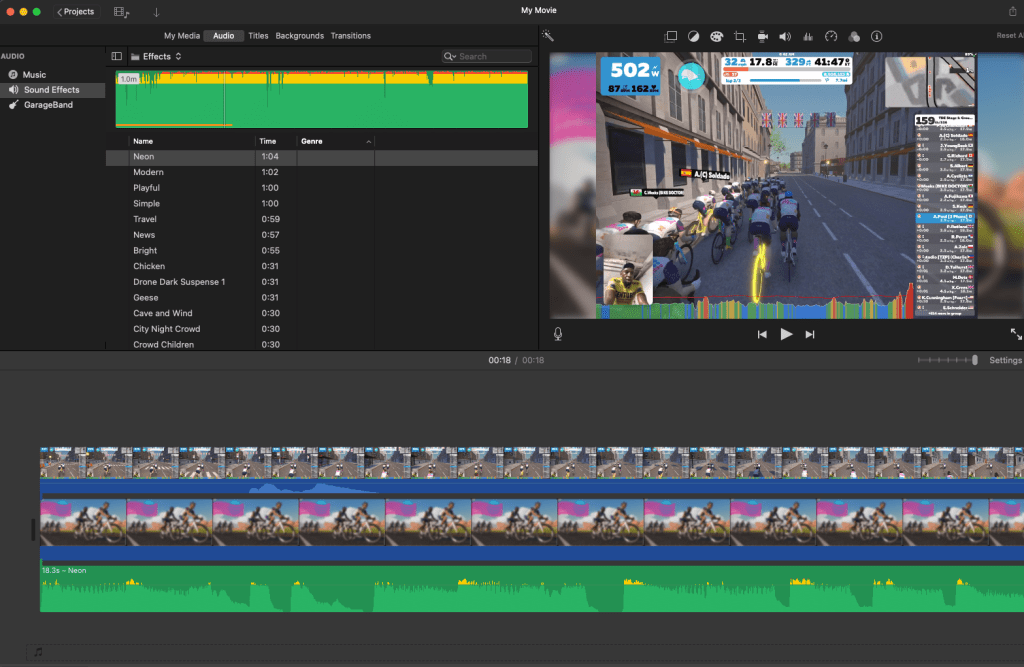The width and height of the screenshot is (1024, 667).
Task: Toggle fullscreen playback with the expand arrows
Action: (x=1016, y=334)
